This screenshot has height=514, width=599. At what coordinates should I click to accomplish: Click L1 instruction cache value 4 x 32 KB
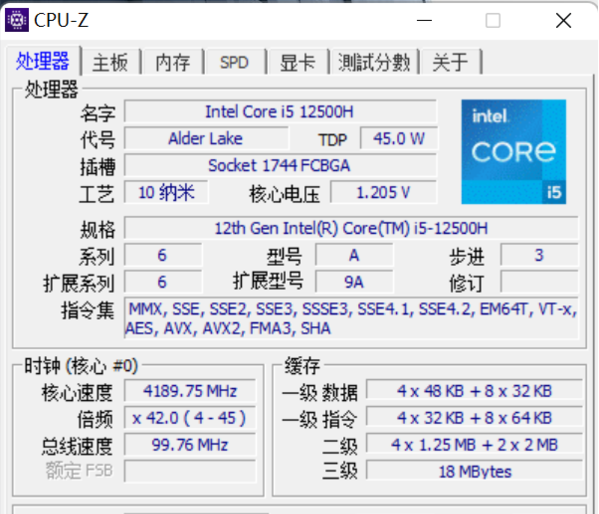[474, 418]
